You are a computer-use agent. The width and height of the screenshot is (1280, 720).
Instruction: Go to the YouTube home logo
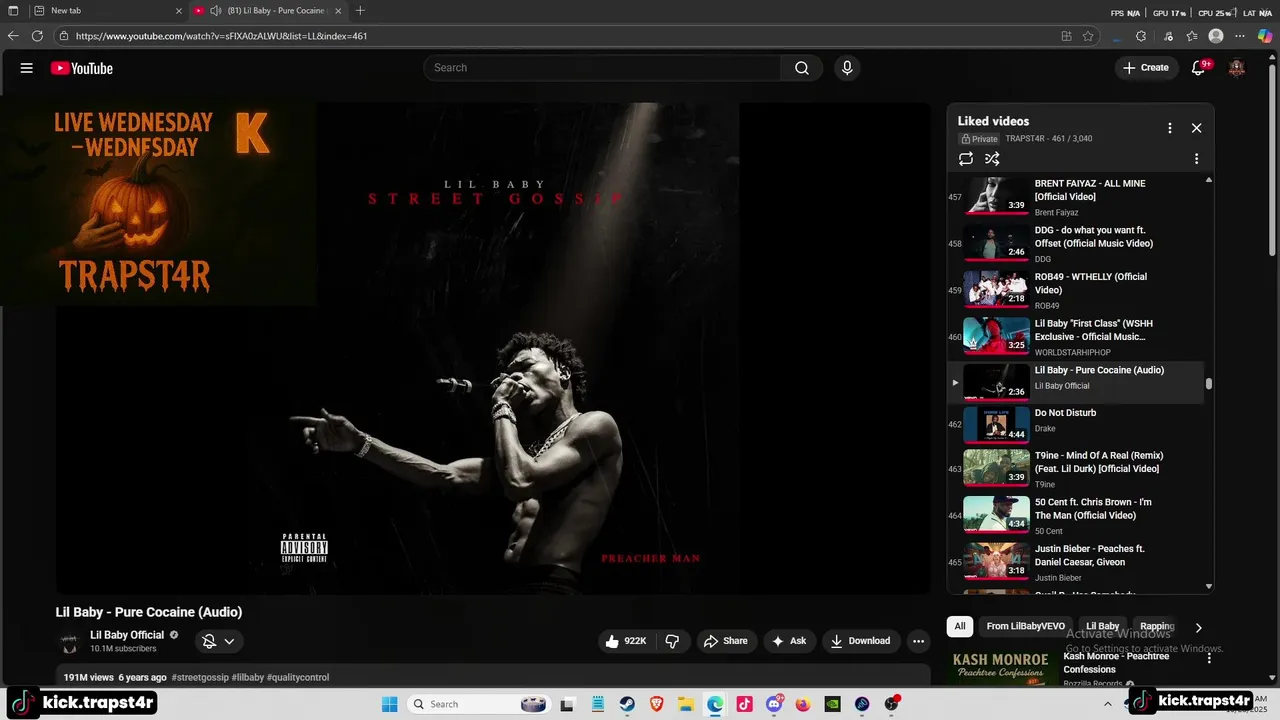(82, 68)
